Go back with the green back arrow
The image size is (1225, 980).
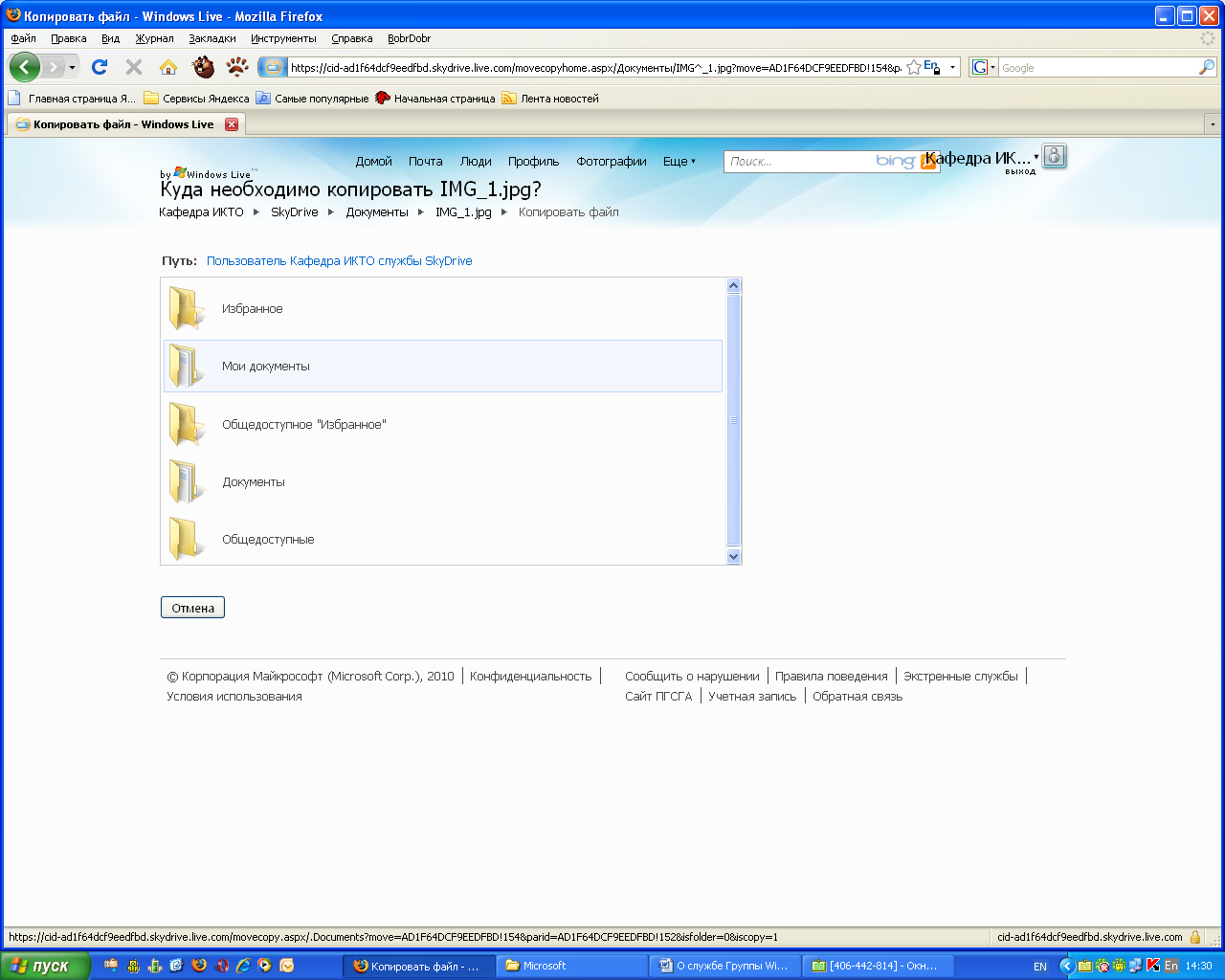click(25, 67)
